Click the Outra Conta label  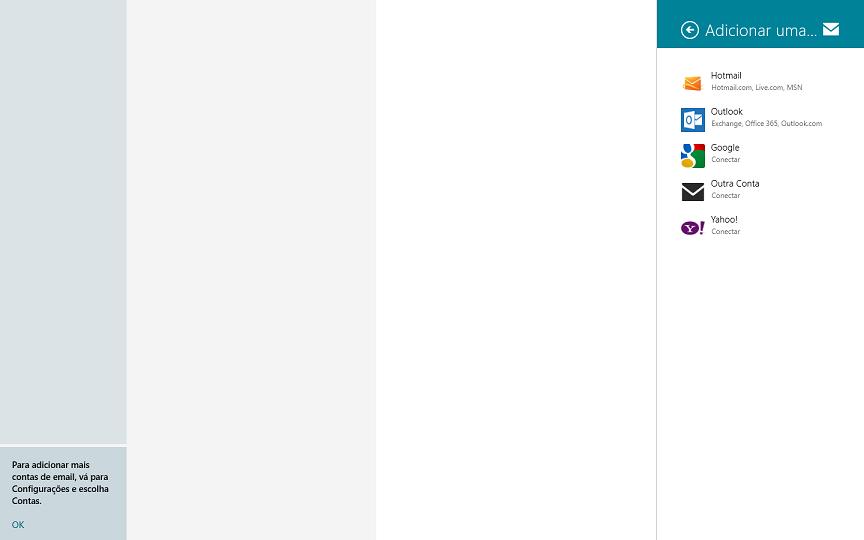coord(735,183)
